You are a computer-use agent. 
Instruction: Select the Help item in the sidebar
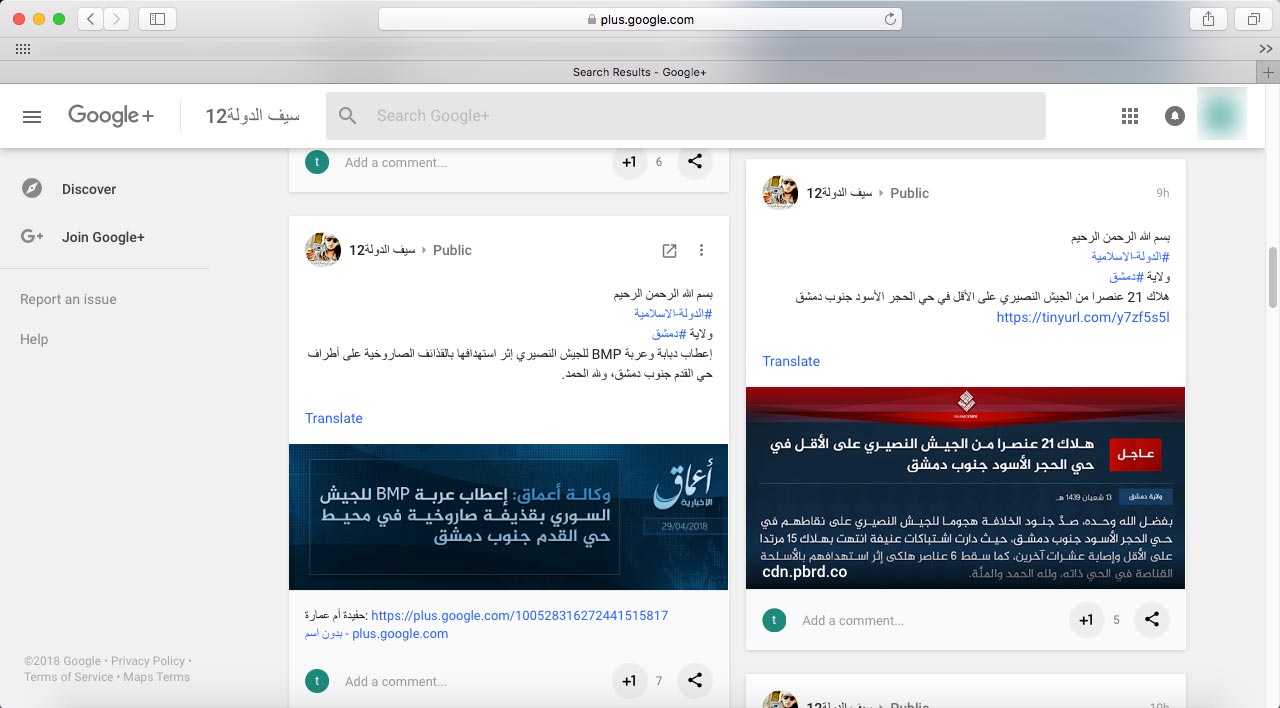(x=34, y=339)
